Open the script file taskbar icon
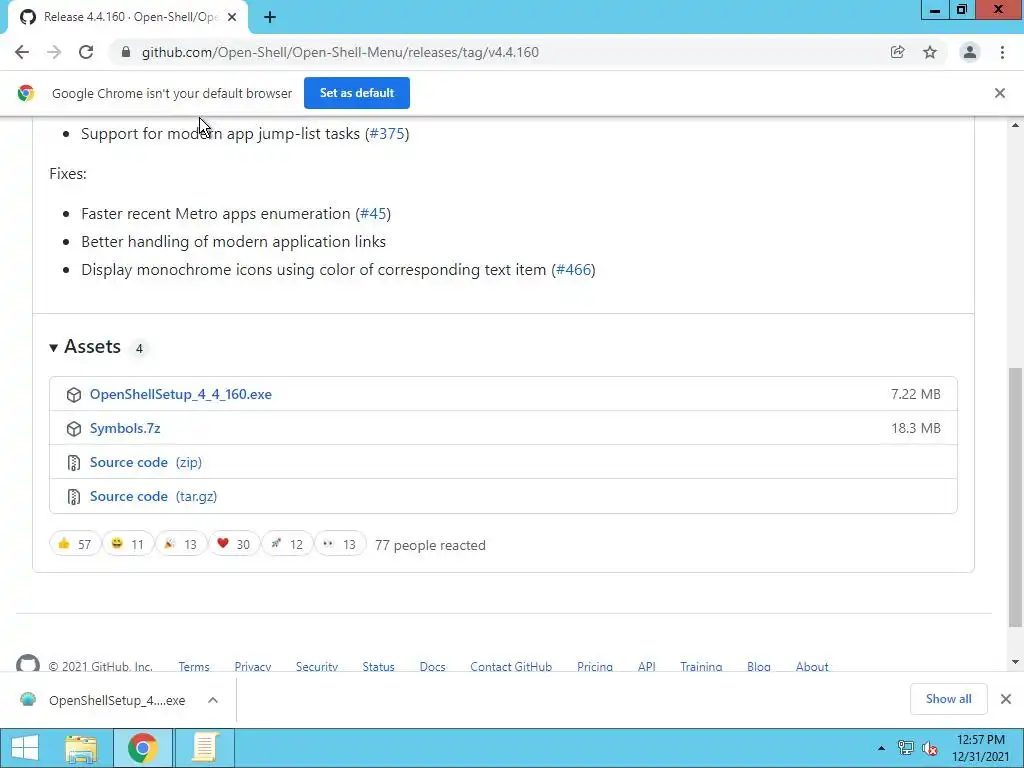Viewport: 1024px width, 768px height. [204, 748]
